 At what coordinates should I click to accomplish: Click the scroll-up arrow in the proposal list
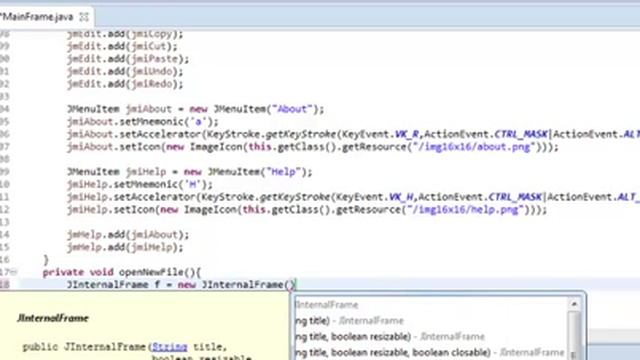(574, 304)
